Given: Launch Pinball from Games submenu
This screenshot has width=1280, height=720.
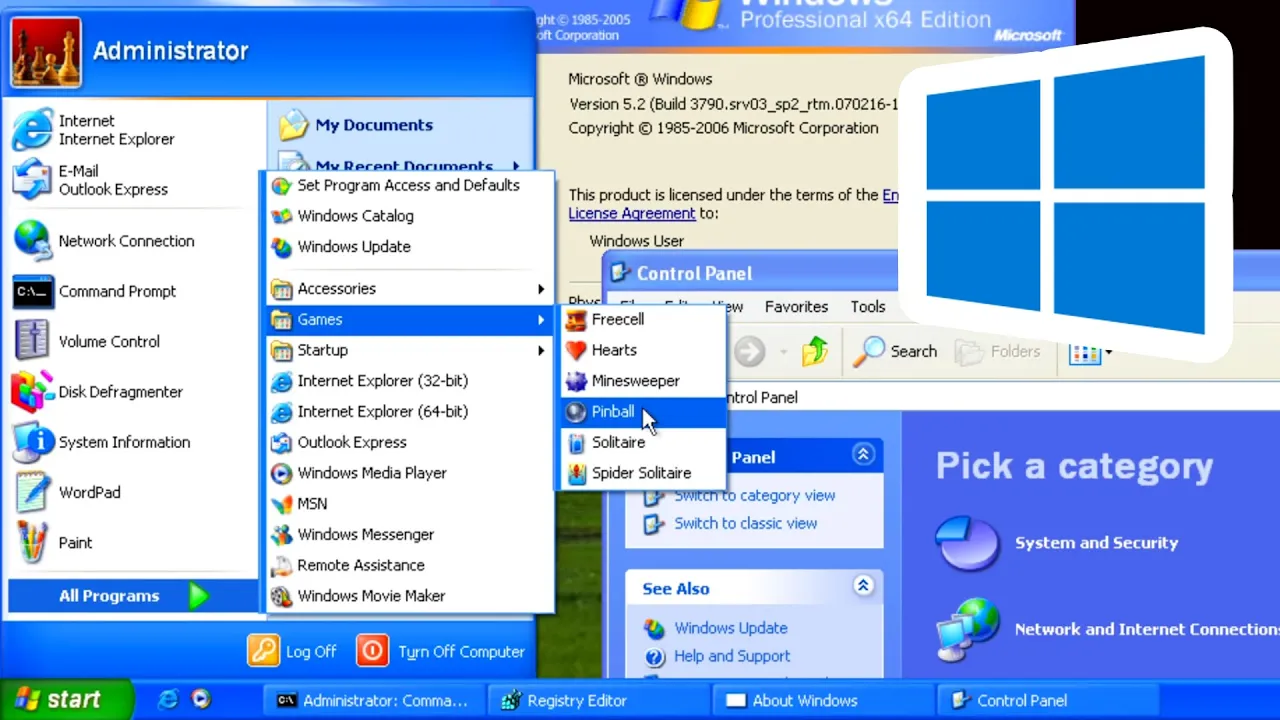Looking at the screenshot, I should tap(642, 411).
